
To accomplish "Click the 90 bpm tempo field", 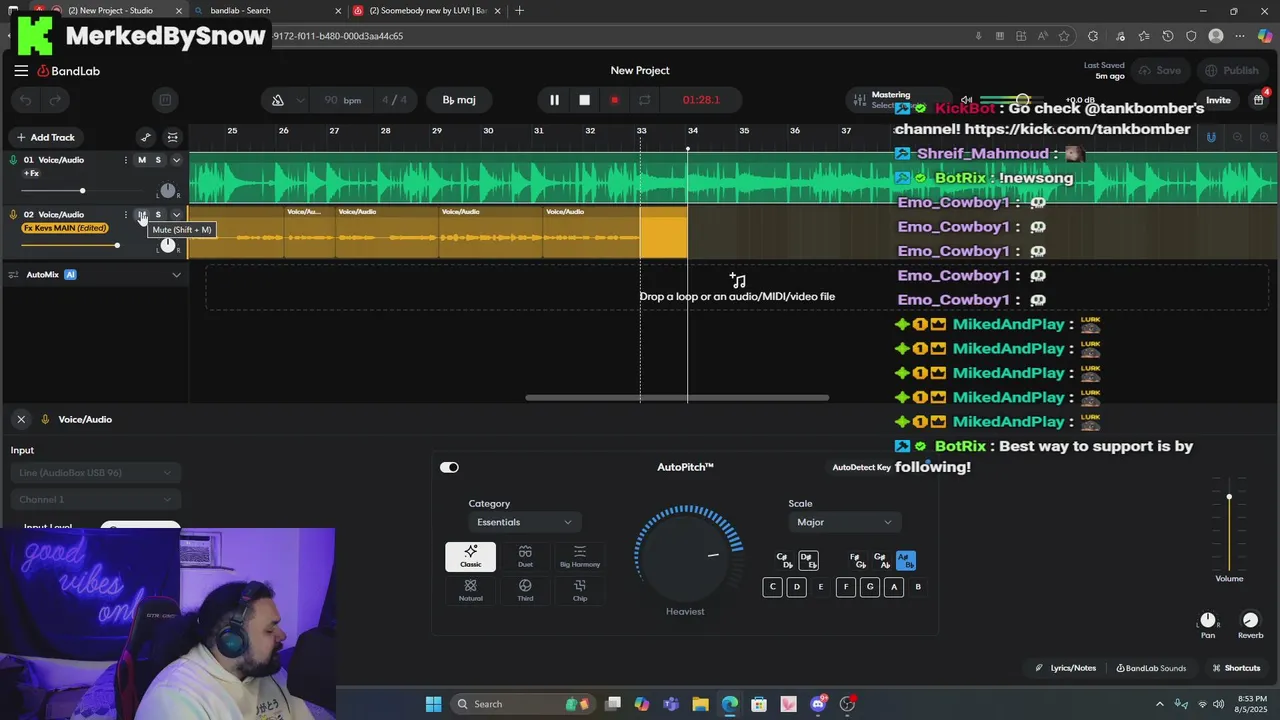I will tap(342, 100).
